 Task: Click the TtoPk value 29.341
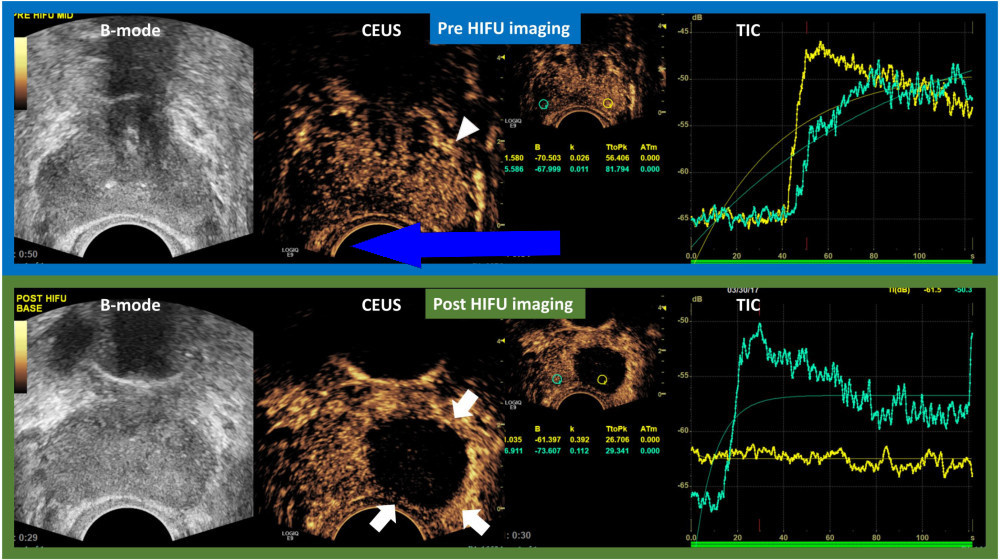tap(617, 451)
